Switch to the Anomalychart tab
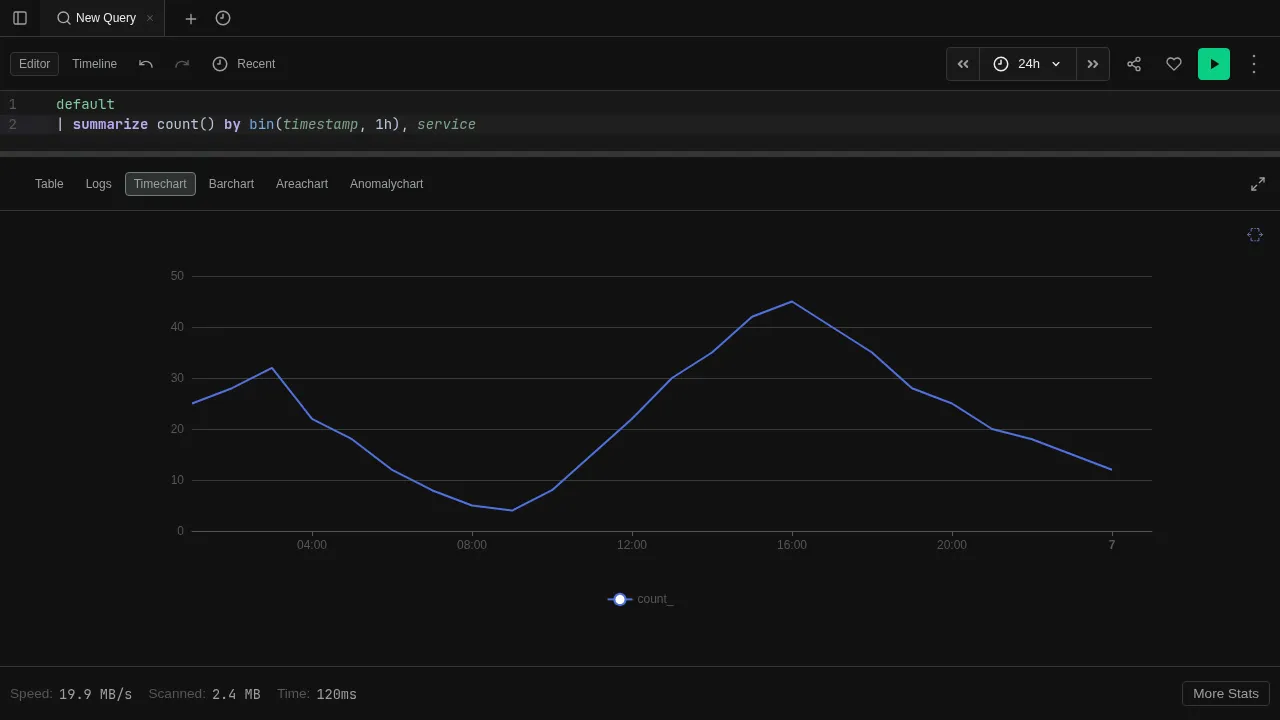The image size is (1280, 720). [x=386, y=184]
